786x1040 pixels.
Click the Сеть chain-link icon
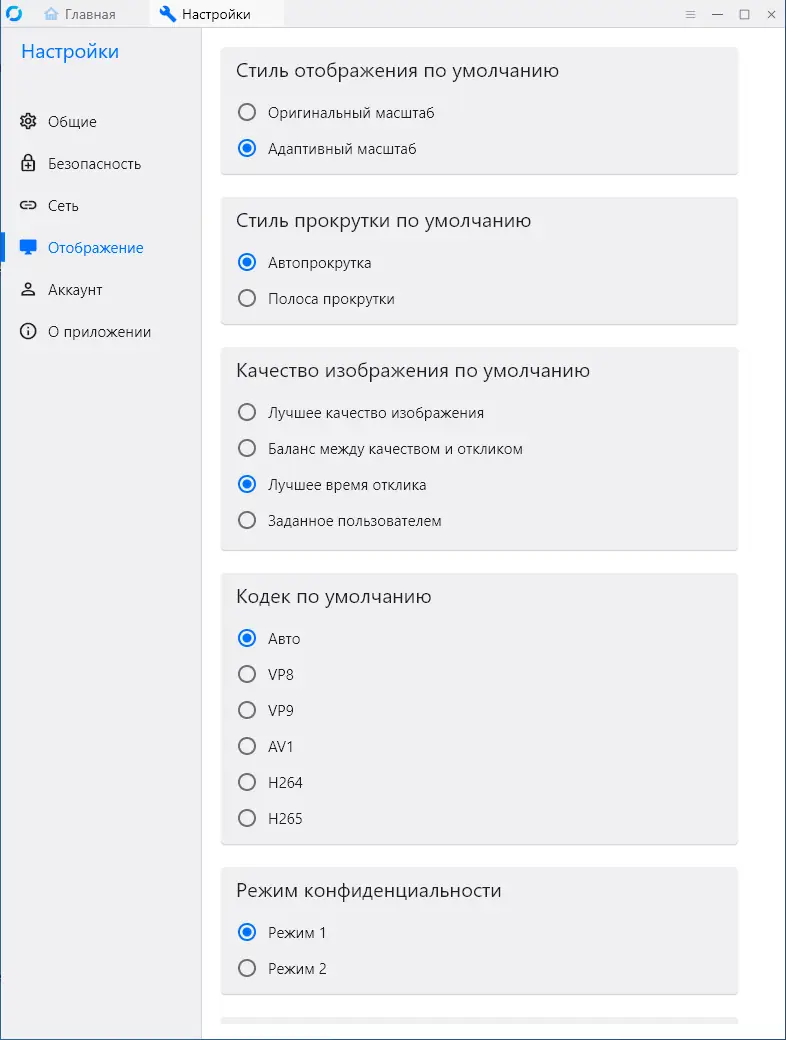(28, 205)
